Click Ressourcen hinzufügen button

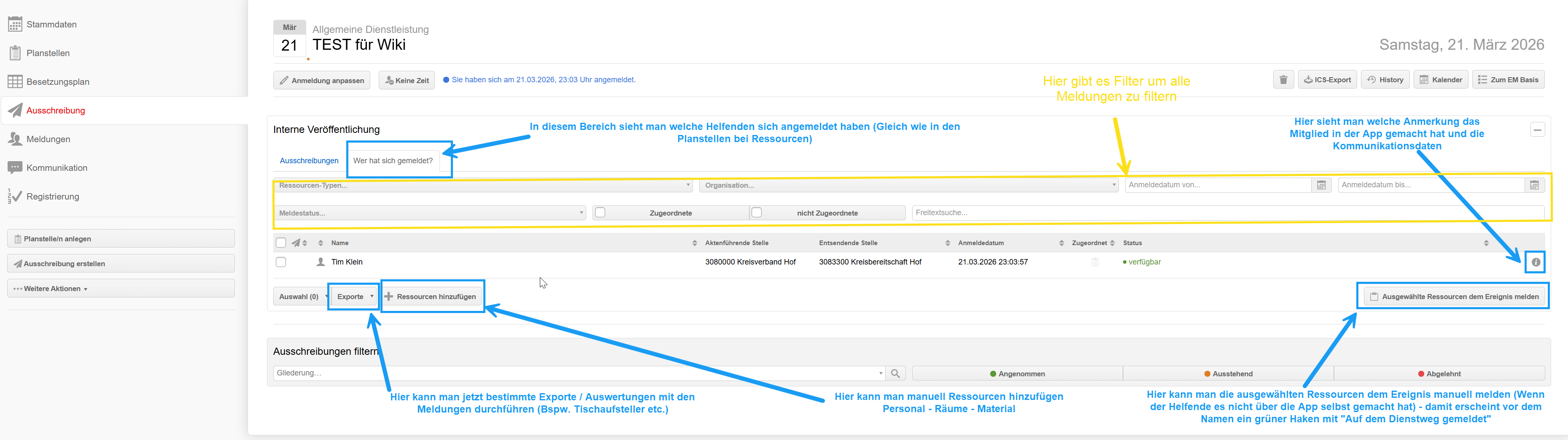click(431, 297)
